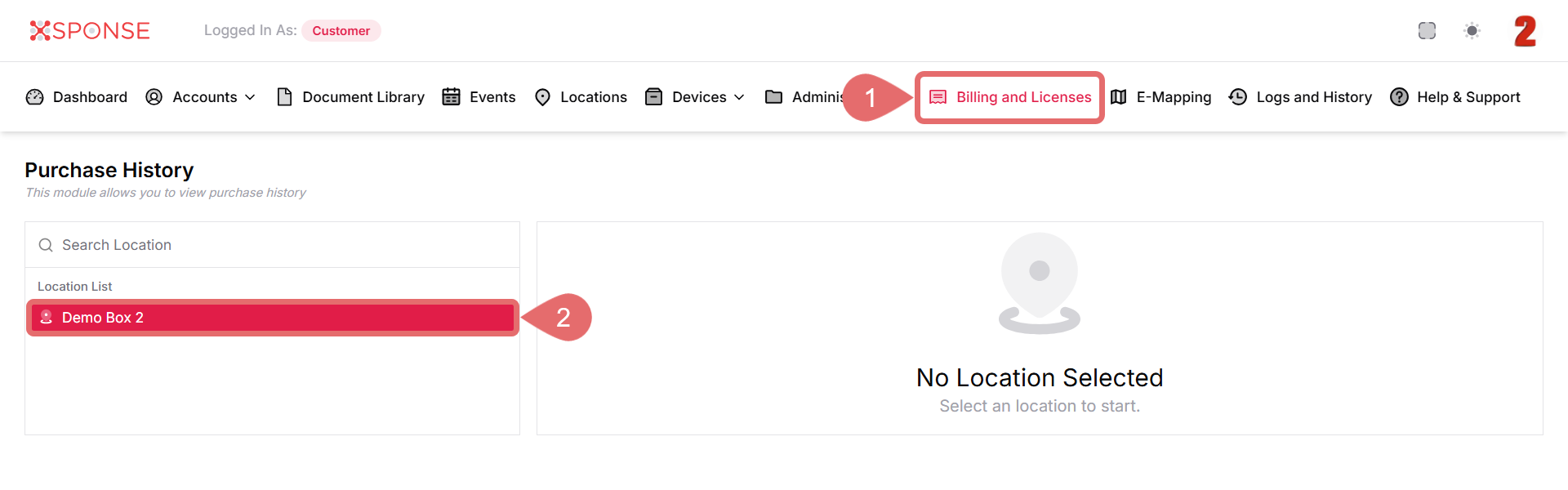Toggle fullscreen square icon in header
Image resolution: width=1568 pixels, height=490 pixels.
click(x=1427, y=31)
